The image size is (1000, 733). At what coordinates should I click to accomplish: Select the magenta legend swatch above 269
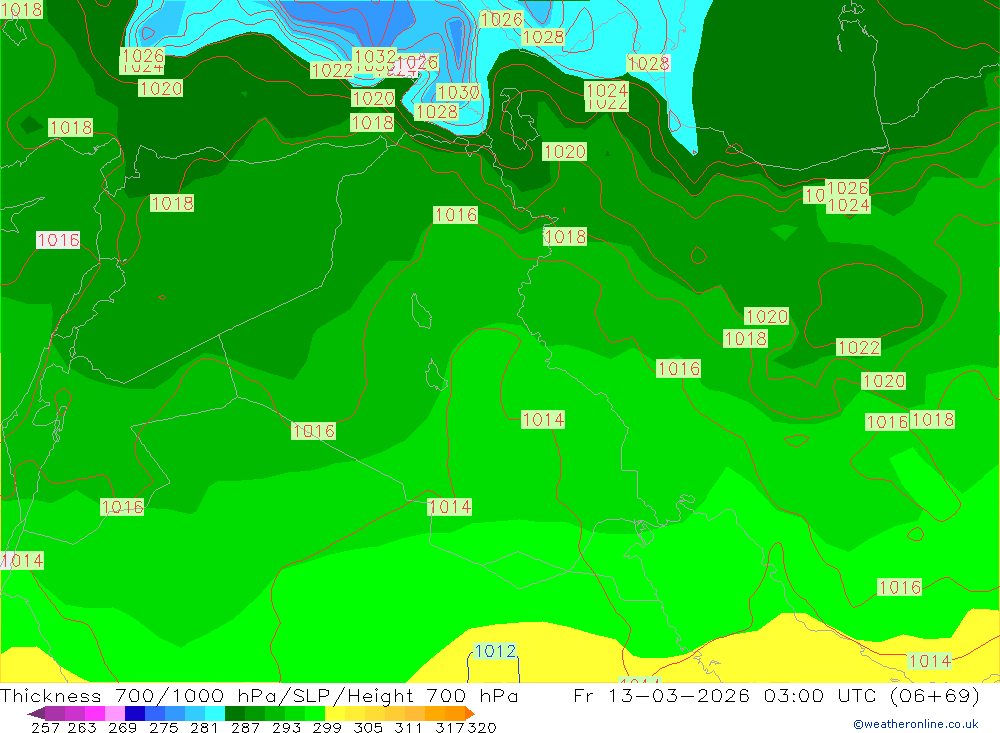pyautogui.click(x=94, y=713)
